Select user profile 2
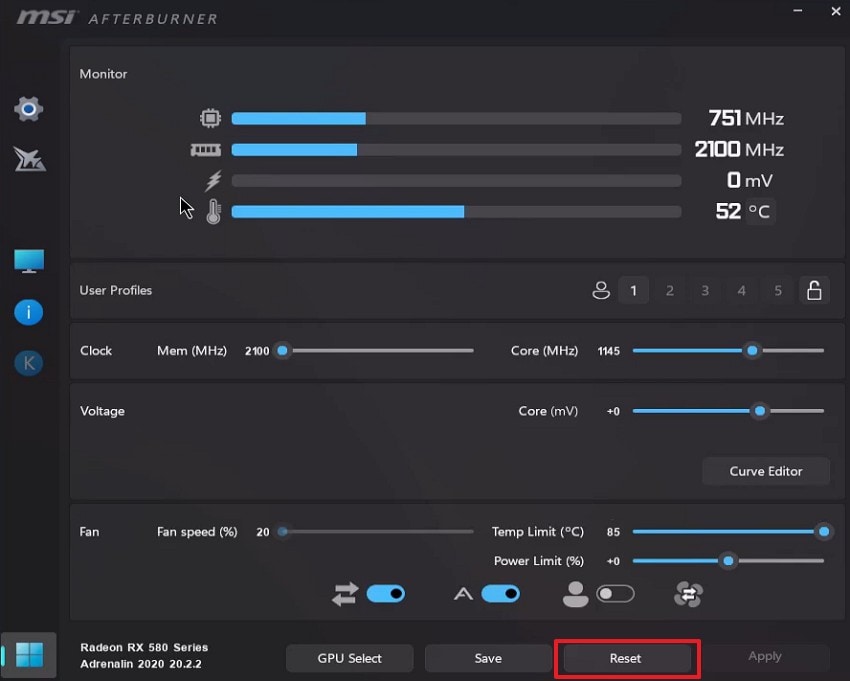 click(669, 291)
